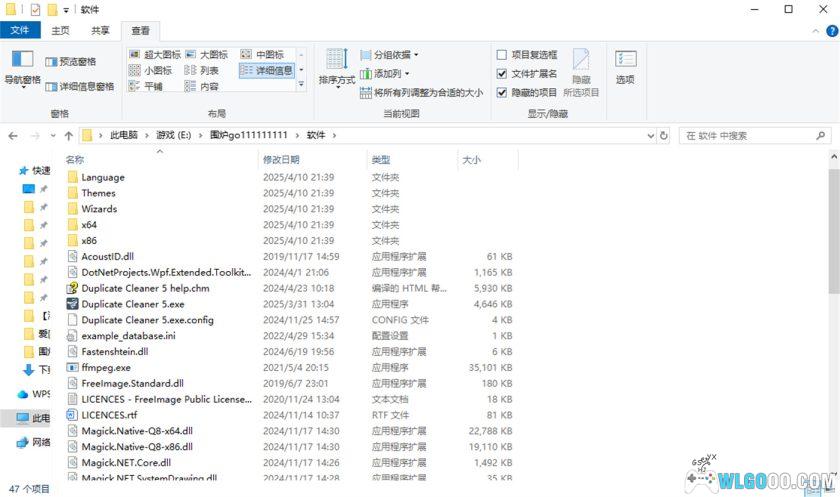
Task: Go back with the back arrow
Action: [x=13, y=136]
